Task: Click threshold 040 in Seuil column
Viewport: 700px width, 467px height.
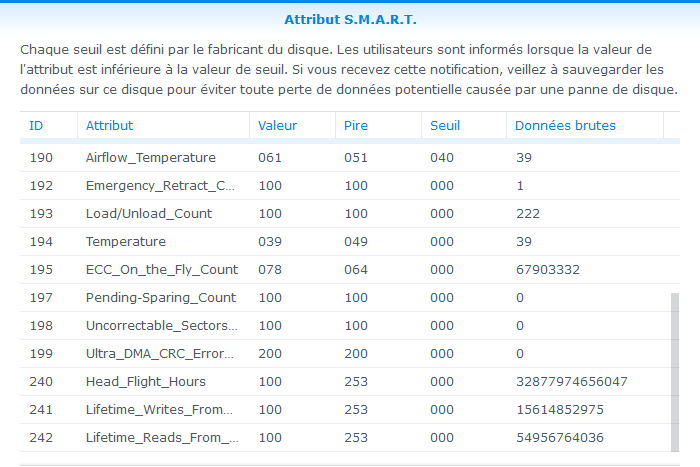Action: [x=442, y=158]
